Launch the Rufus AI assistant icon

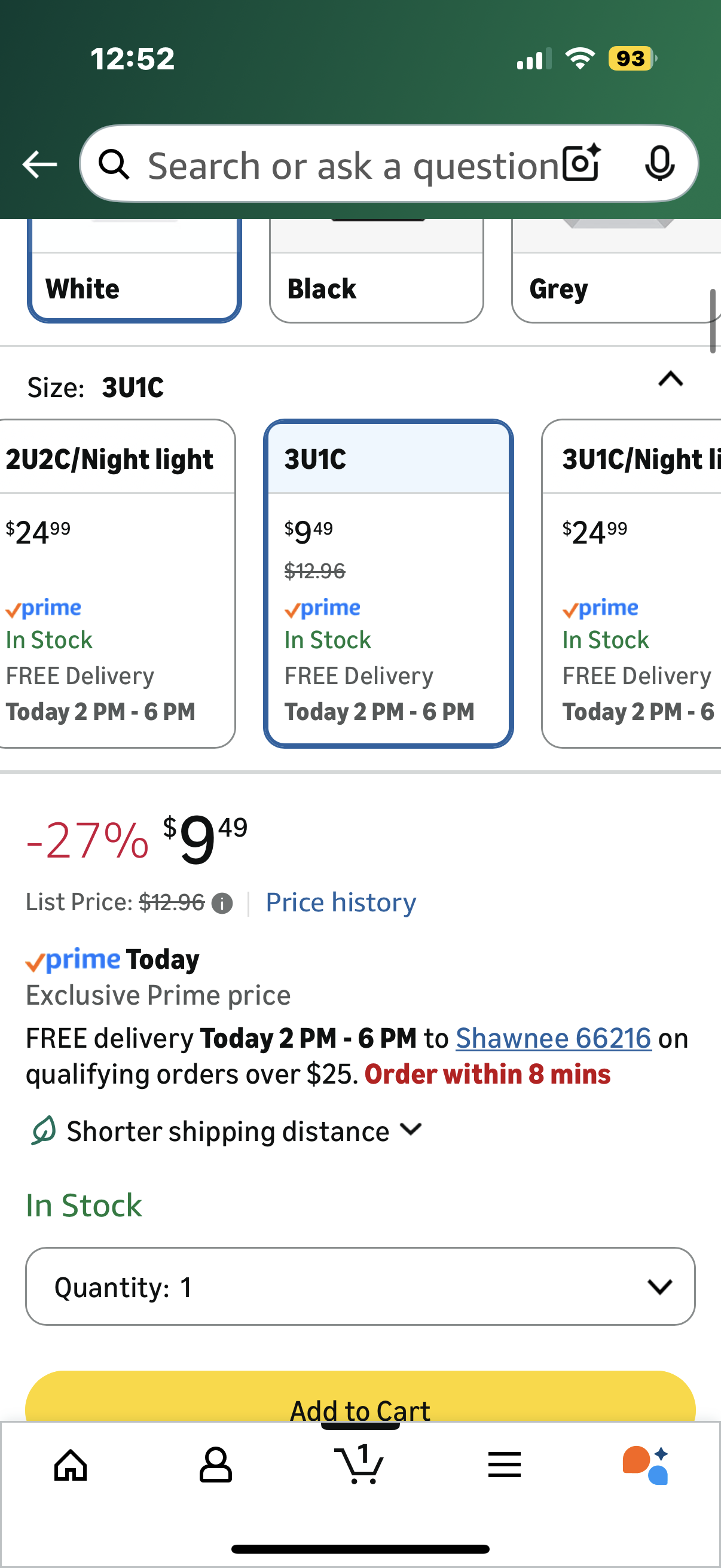646,1465
